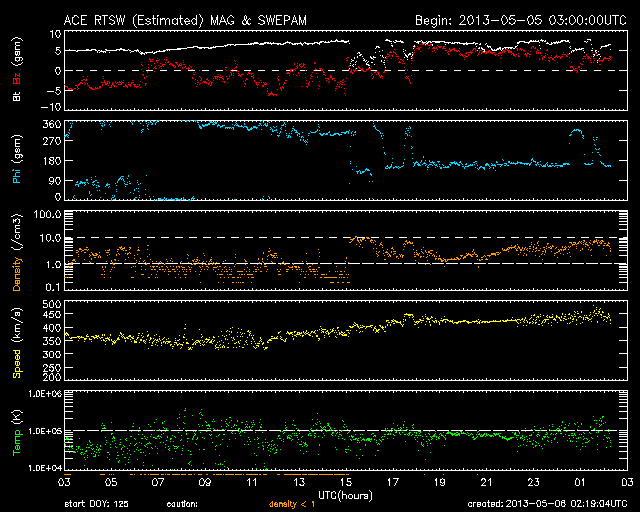Click the '1.0E+05' tick on the Temp axis
This screenshot has height=512, width=640.
(45, 431)
